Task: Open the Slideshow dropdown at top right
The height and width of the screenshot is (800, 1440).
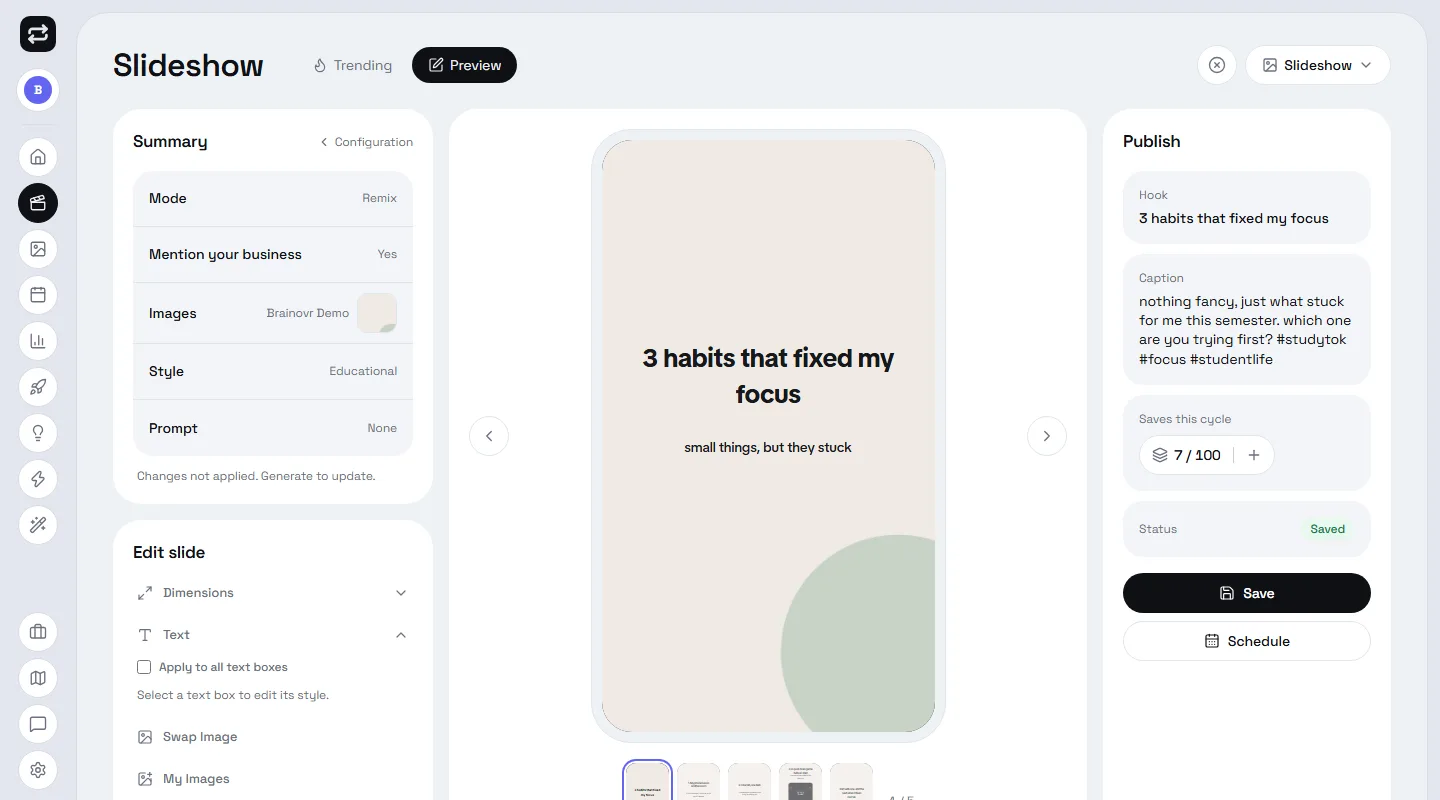Action: point(1318,65)
